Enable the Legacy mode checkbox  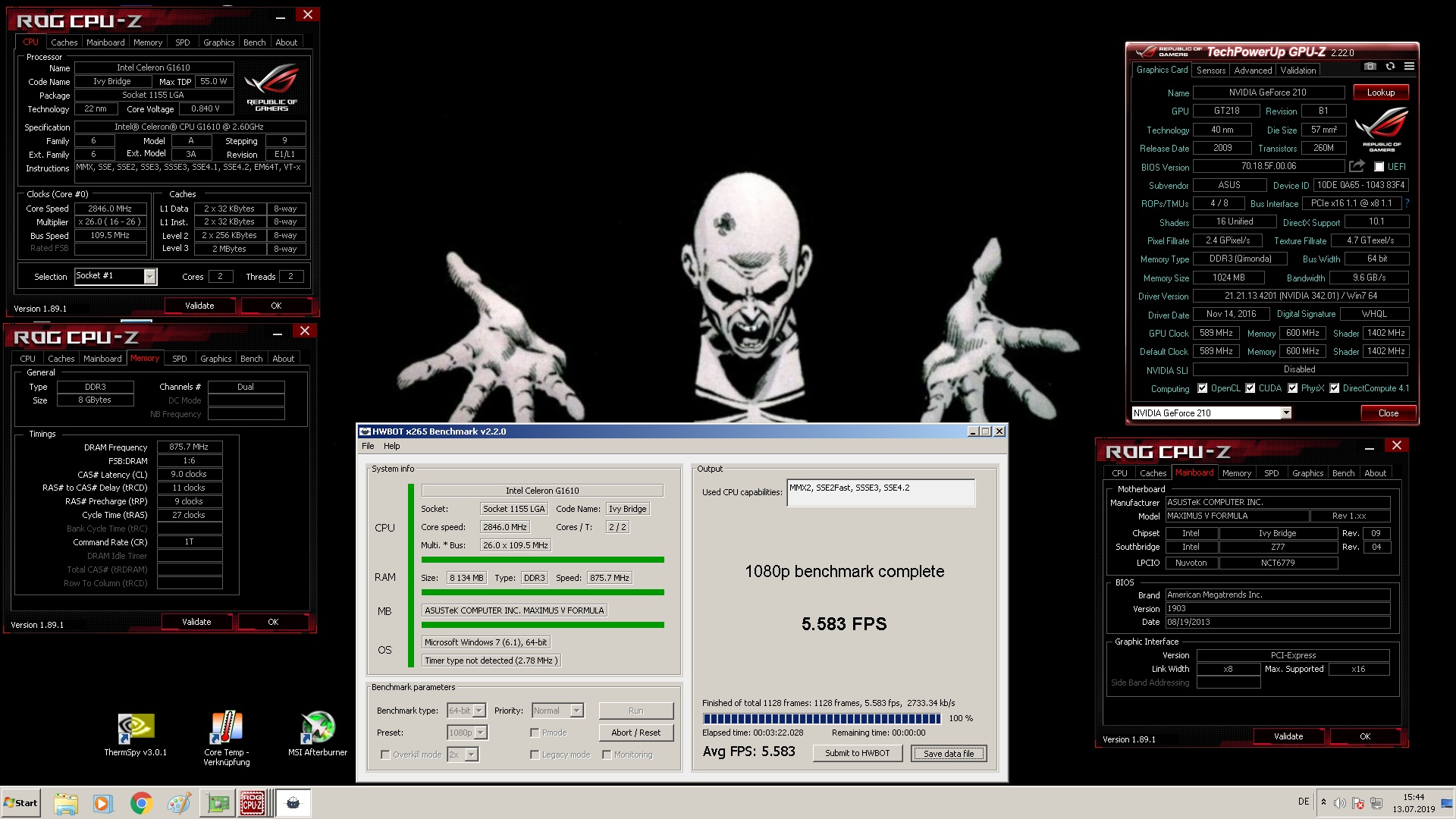pos(535,755)
